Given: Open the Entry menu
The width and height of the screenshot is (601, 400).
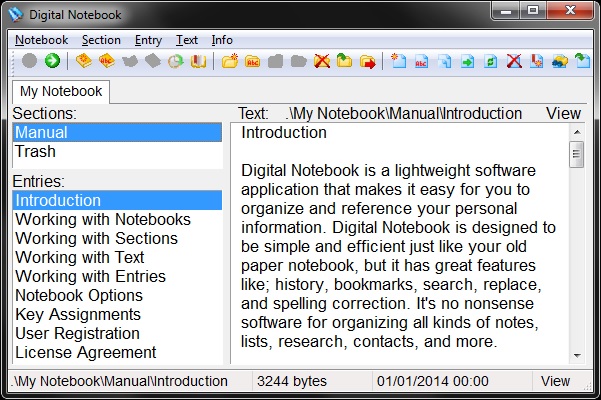Looking at the screenshot, I should coord(148,40).
